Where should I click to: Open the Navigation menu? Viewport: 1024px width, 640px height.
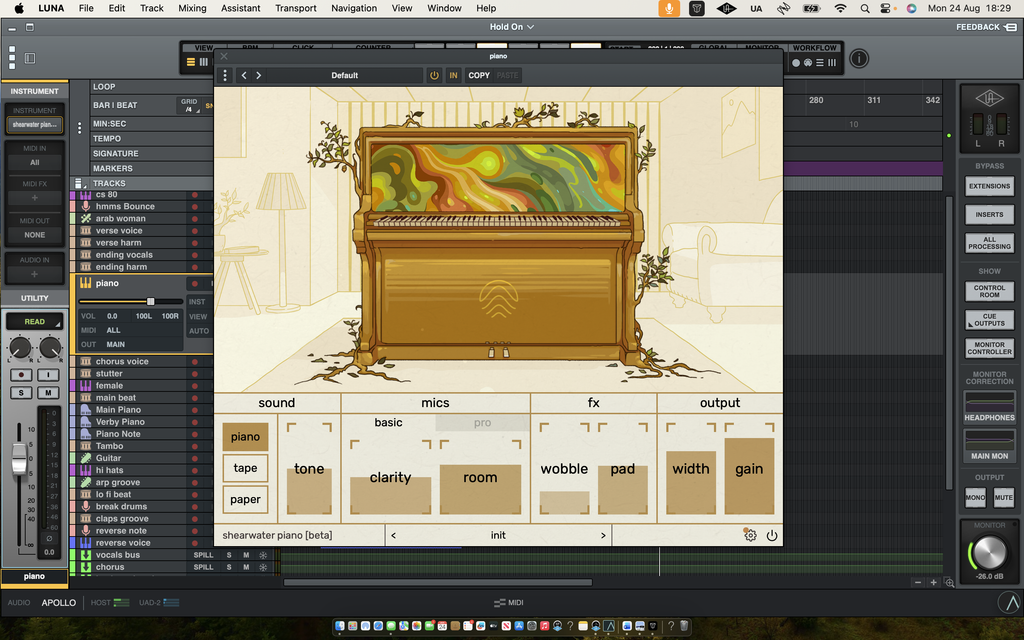coord(354,8)
